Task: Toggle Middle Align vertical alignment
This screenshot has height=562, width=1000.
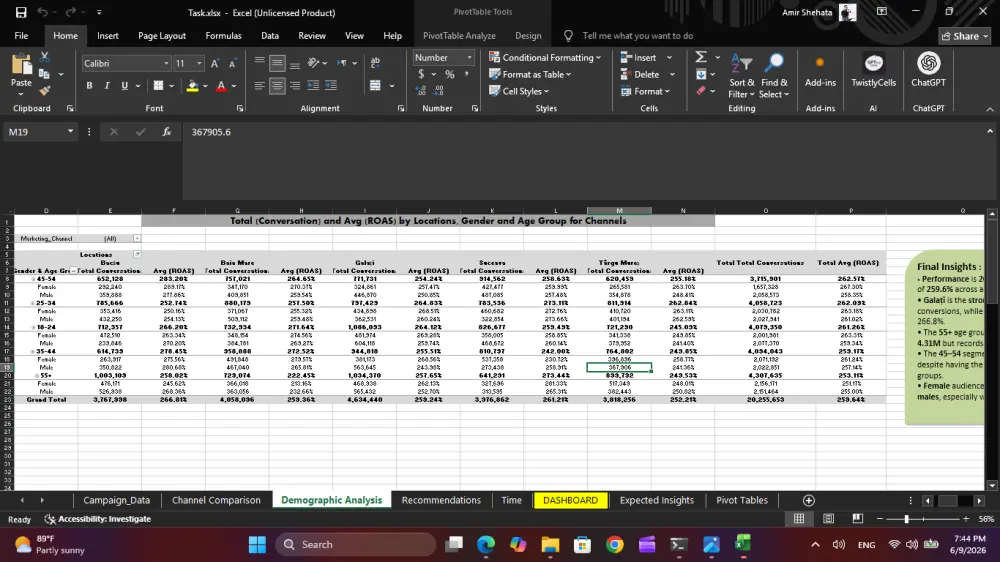Action: point(277,63)
